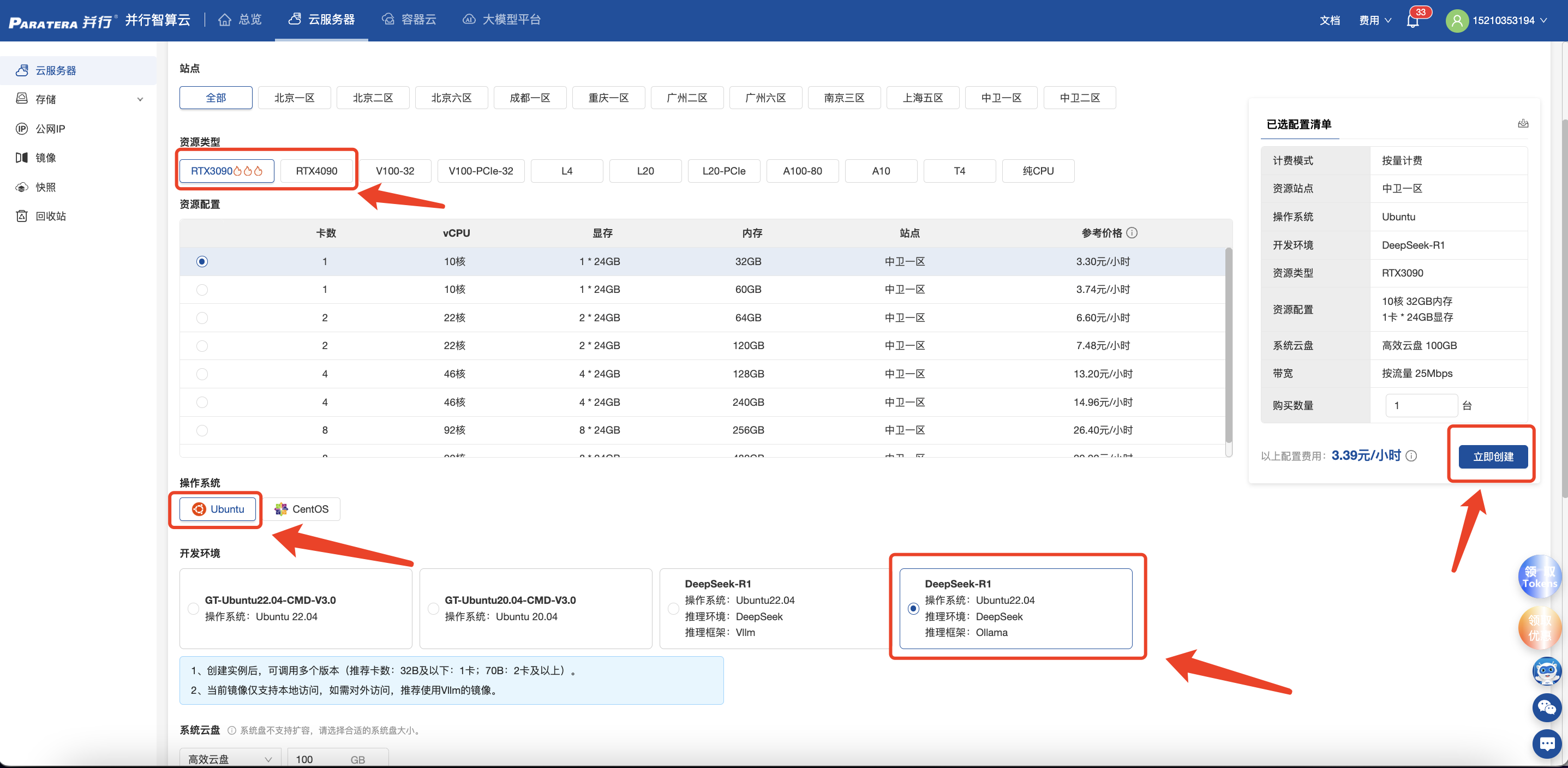
Task: Select the GT-Ubuntu22.04-CMD-V3.0 environment
Action: (x=296, y=609)
